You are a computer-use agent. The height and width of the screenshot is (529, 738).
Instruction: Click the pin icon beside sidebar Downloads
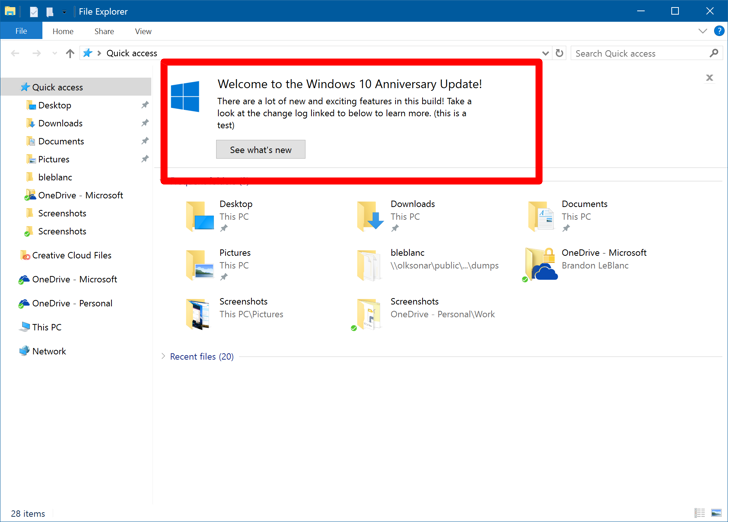coord(145,123)
